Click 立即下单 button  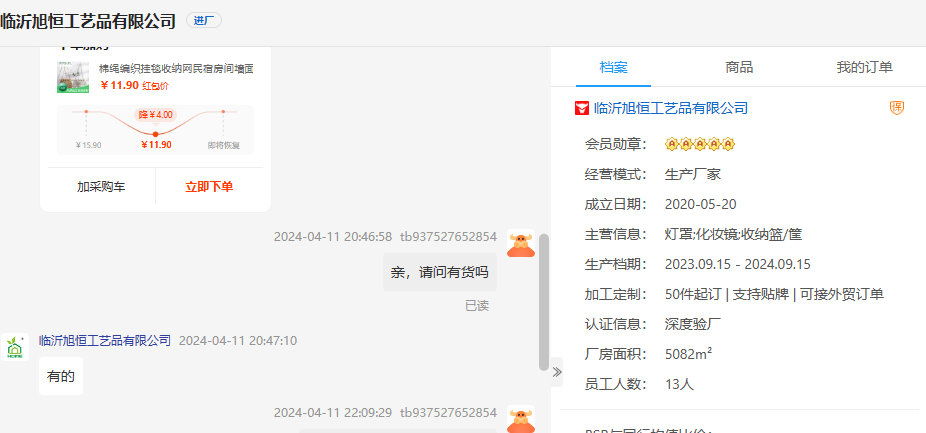point(209,187)
